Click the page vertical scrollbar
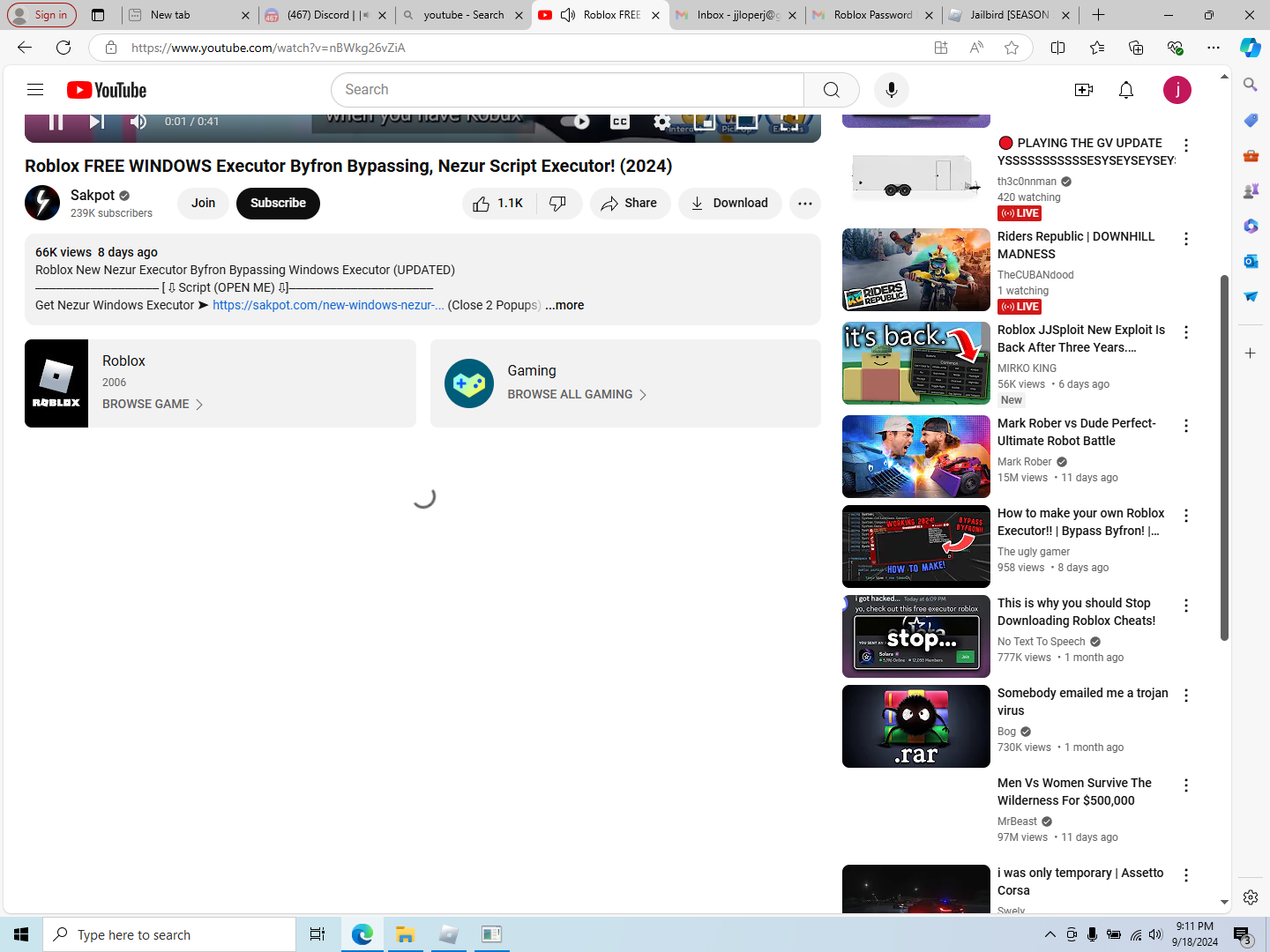This screenshot has height=952, width=1270. pos(1224,458)
